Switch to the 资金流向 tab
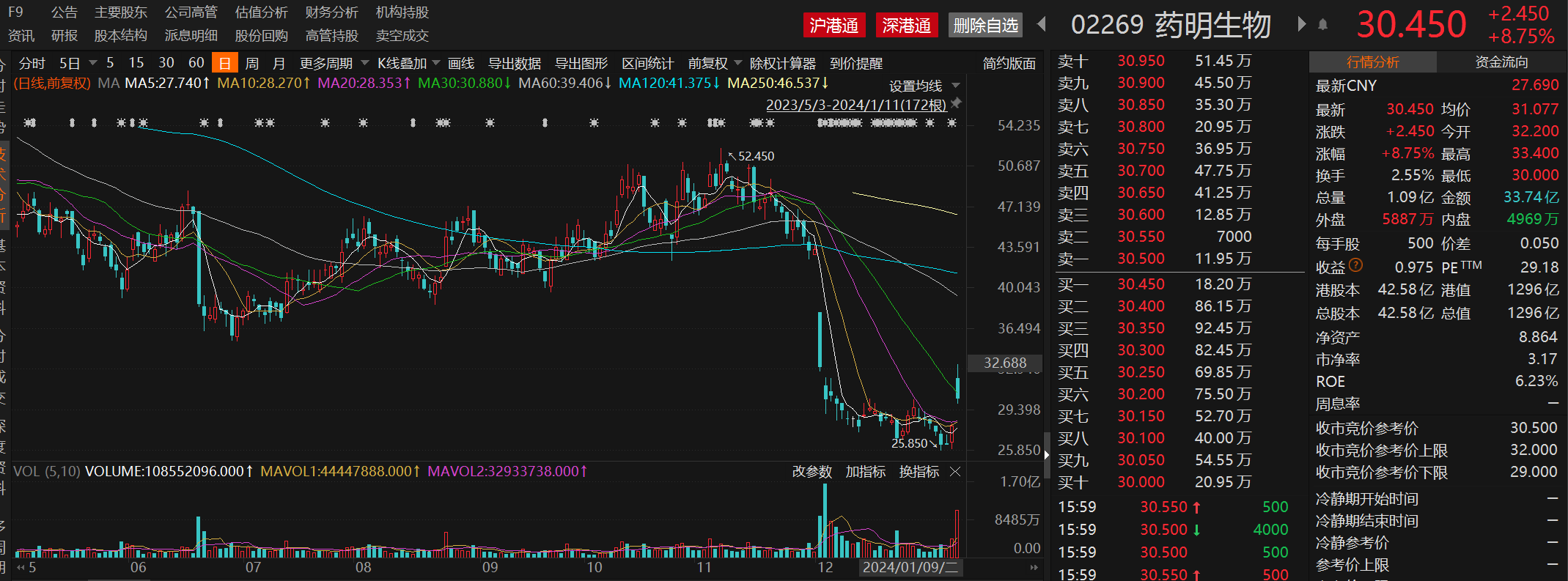This screenshot has height=581, width=1568. (1501, 62)
